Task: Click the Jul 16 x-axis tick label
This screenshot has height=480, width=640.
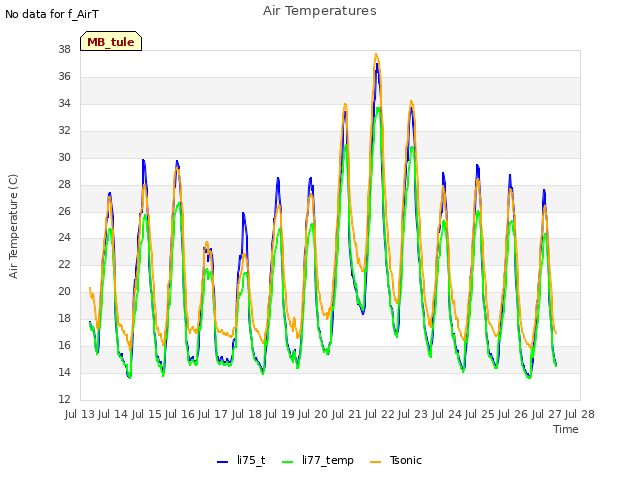Action: tap(180, 414)
